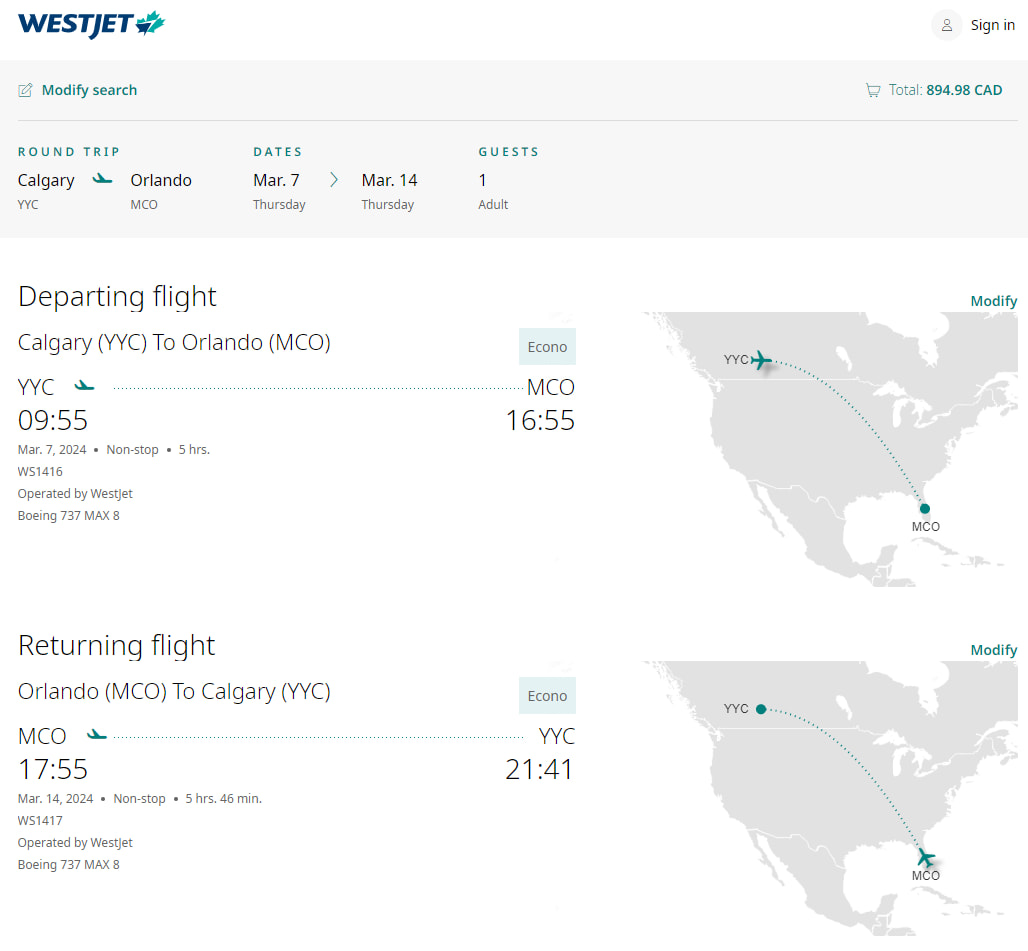Click the total price 894.98 CAD
Image resolution: width=1028 pixels, height=951 pixels.
964,90
